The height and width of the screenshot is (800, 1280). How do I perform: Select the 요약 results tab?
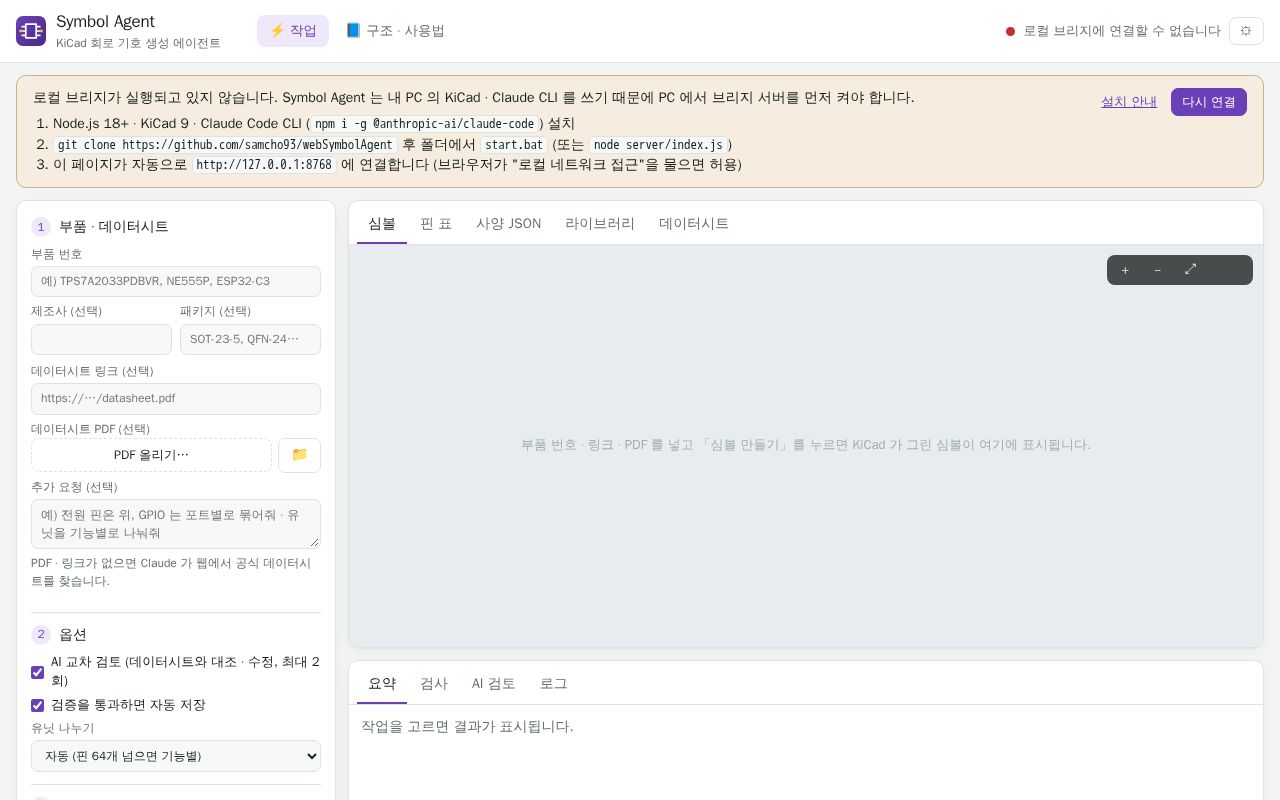(x=382, y=683)
